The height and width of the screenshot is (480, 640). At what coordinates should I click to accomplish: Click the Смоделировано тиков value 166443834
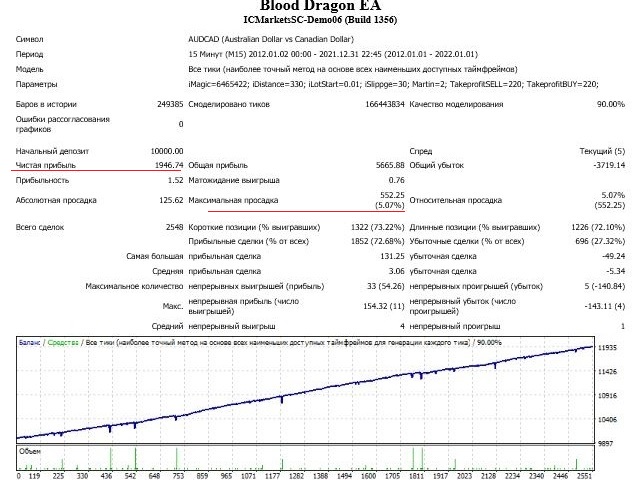[x=384, y=104]
